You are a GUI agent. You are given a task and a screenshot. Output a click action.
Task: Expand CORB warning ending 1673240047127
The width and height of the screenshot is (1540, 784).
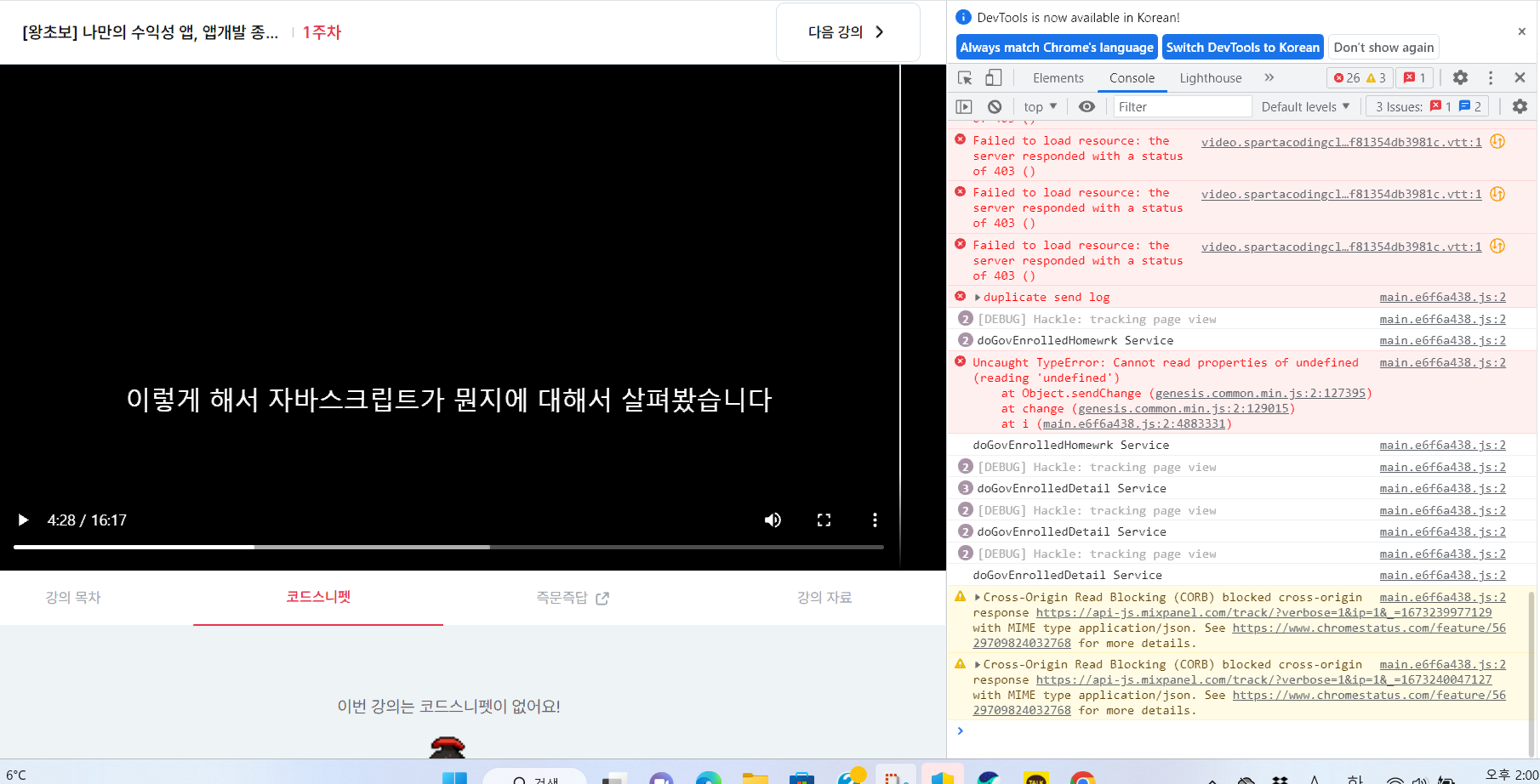[x=978, y=665]
